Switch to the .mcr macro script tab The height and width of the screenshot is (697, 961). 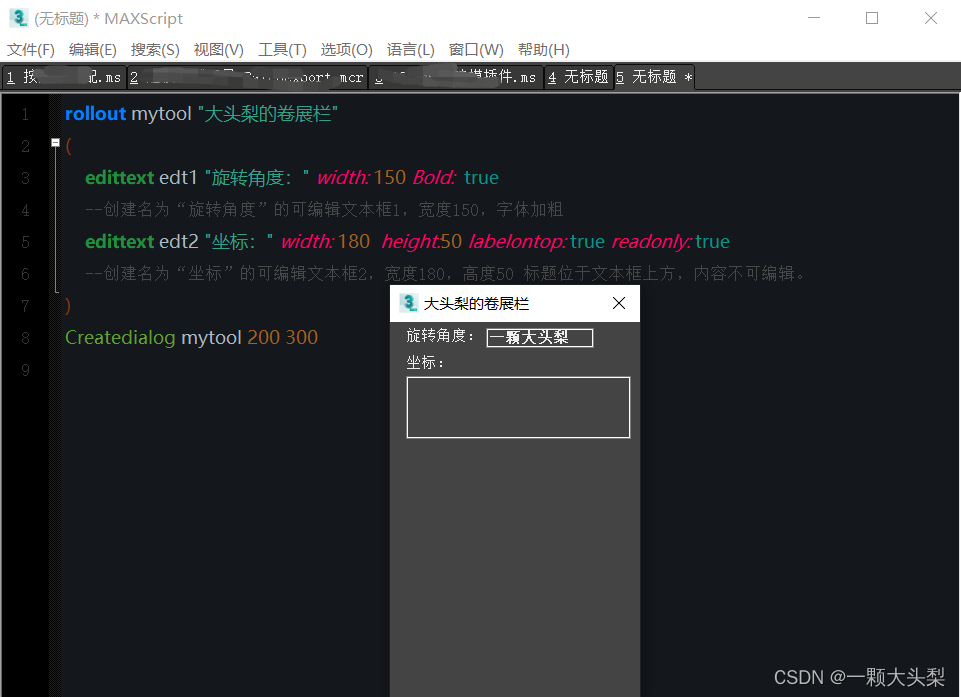[x=250, y=77]
